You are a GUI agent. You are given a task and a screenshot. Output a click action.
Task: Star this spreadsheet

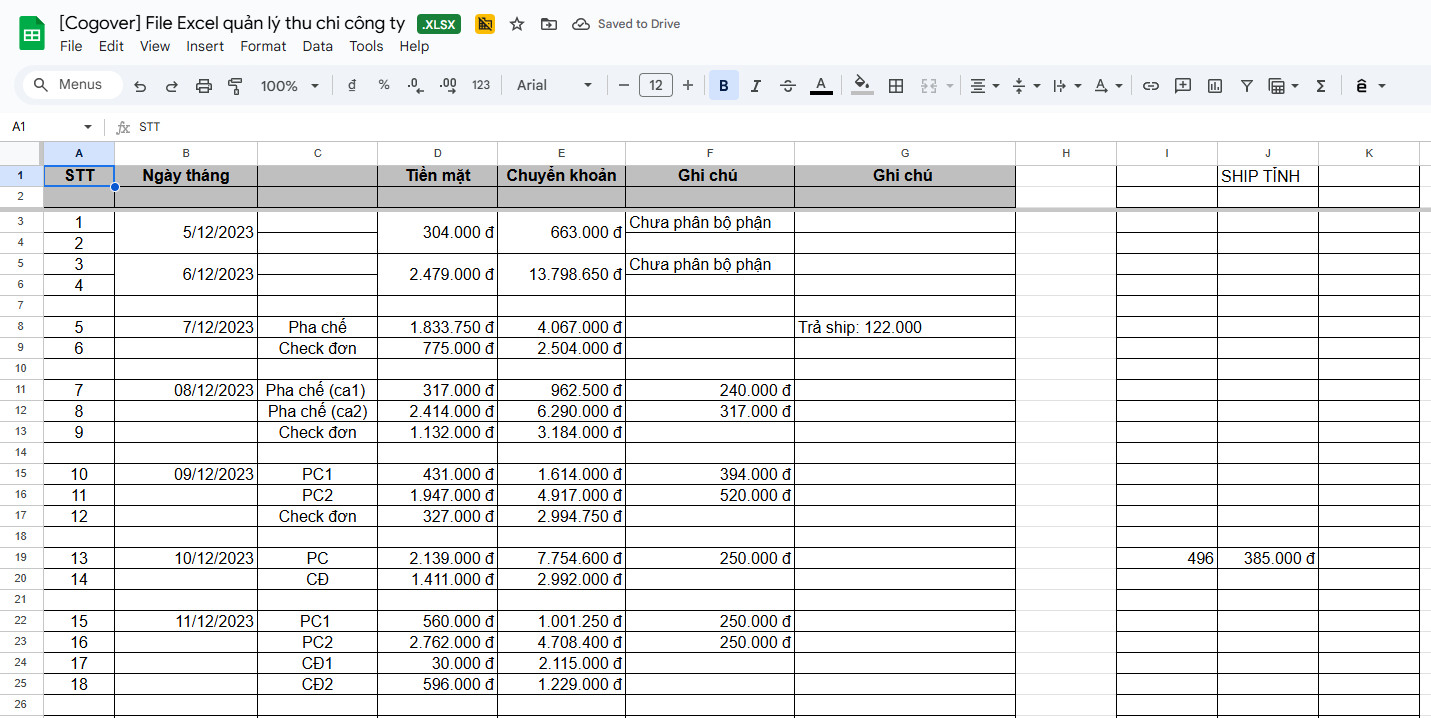pyautogui.click(x=516, y=23)
